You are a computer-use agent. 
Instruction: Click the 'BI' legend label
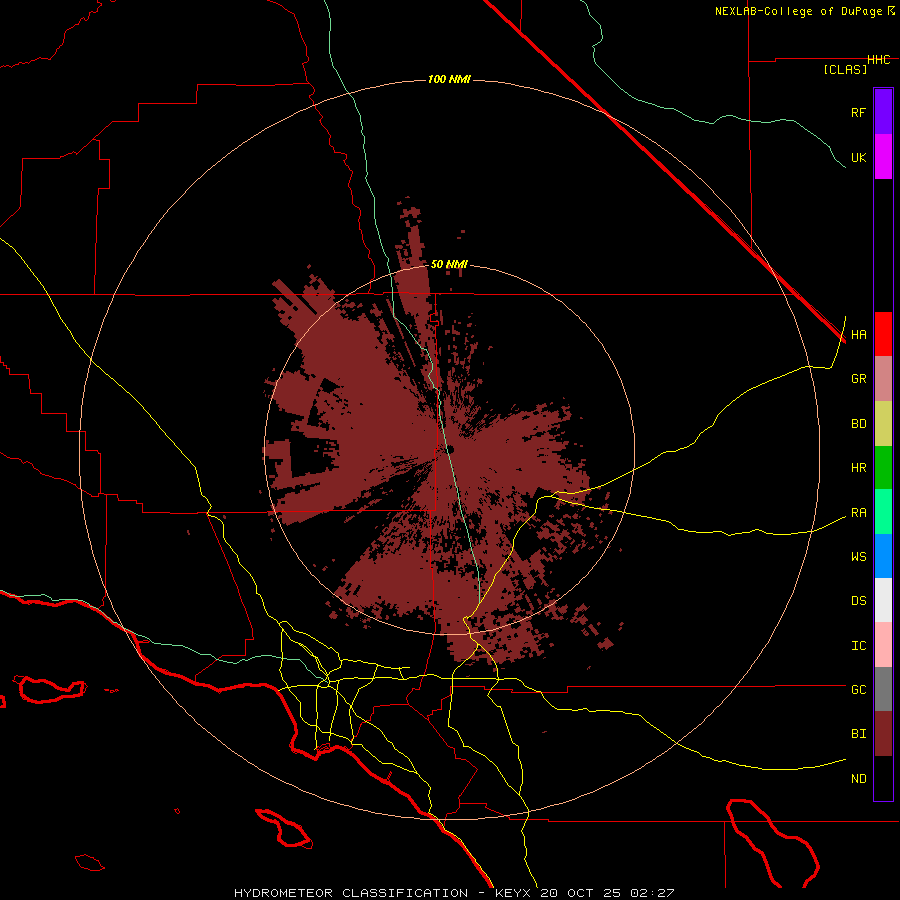pyautogui.click(x=858, y=734)
